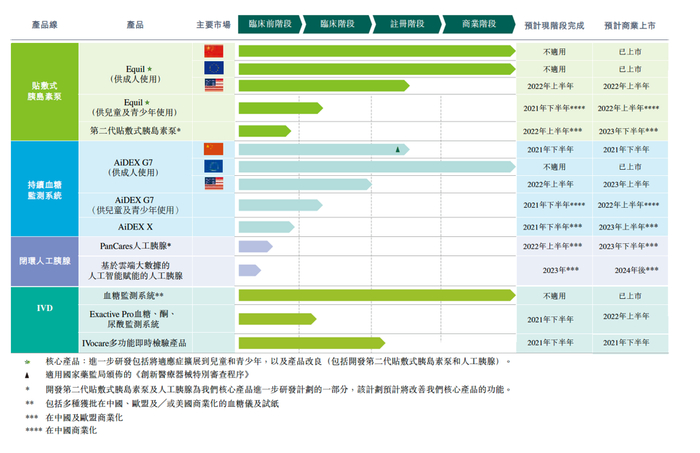
Task: Click the 核心產品 footnote text
Action: (278, 362)
